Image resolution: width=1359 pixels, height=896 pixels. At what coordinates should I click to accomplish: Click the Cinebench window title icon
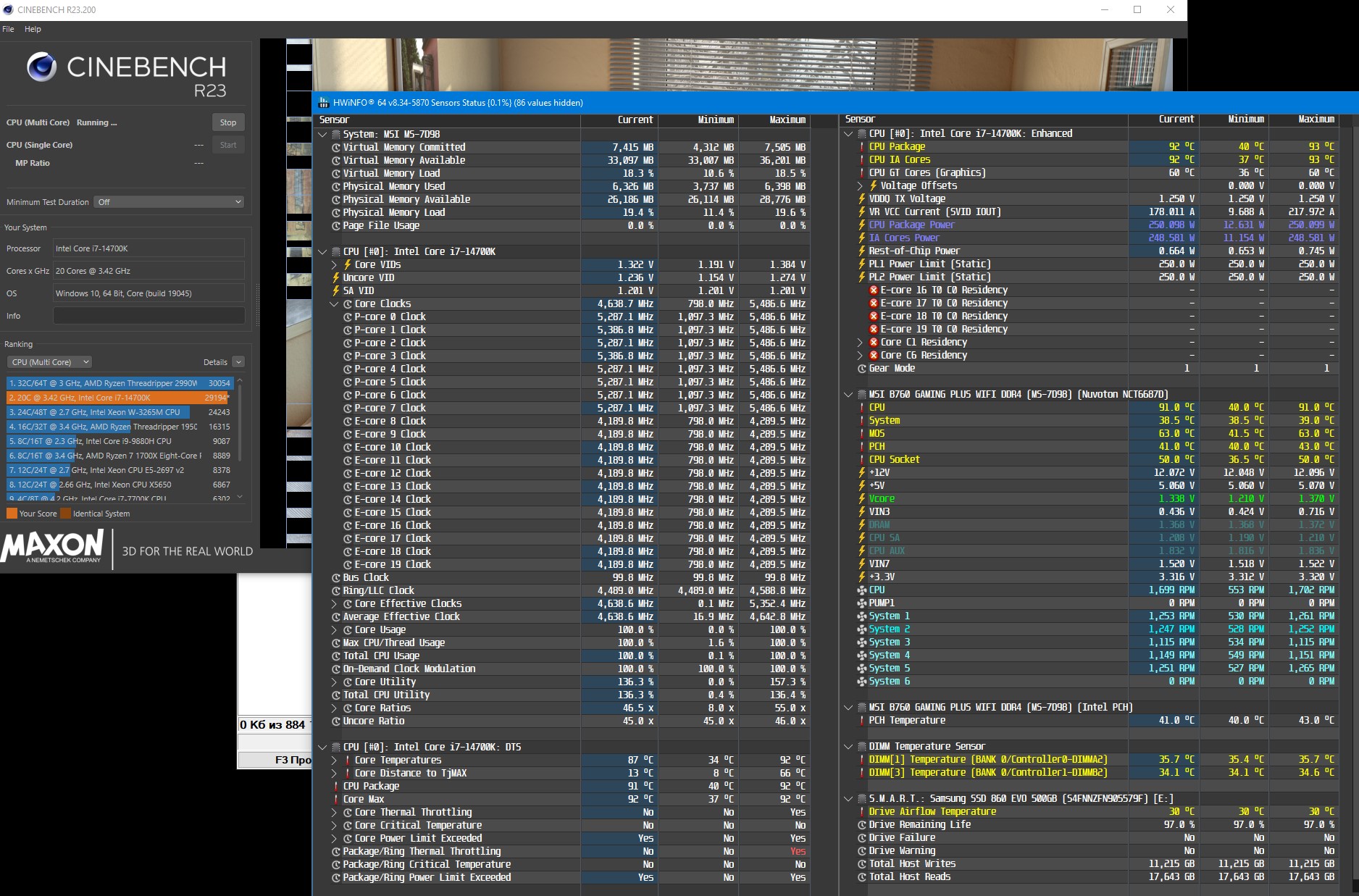coord(8,10)
